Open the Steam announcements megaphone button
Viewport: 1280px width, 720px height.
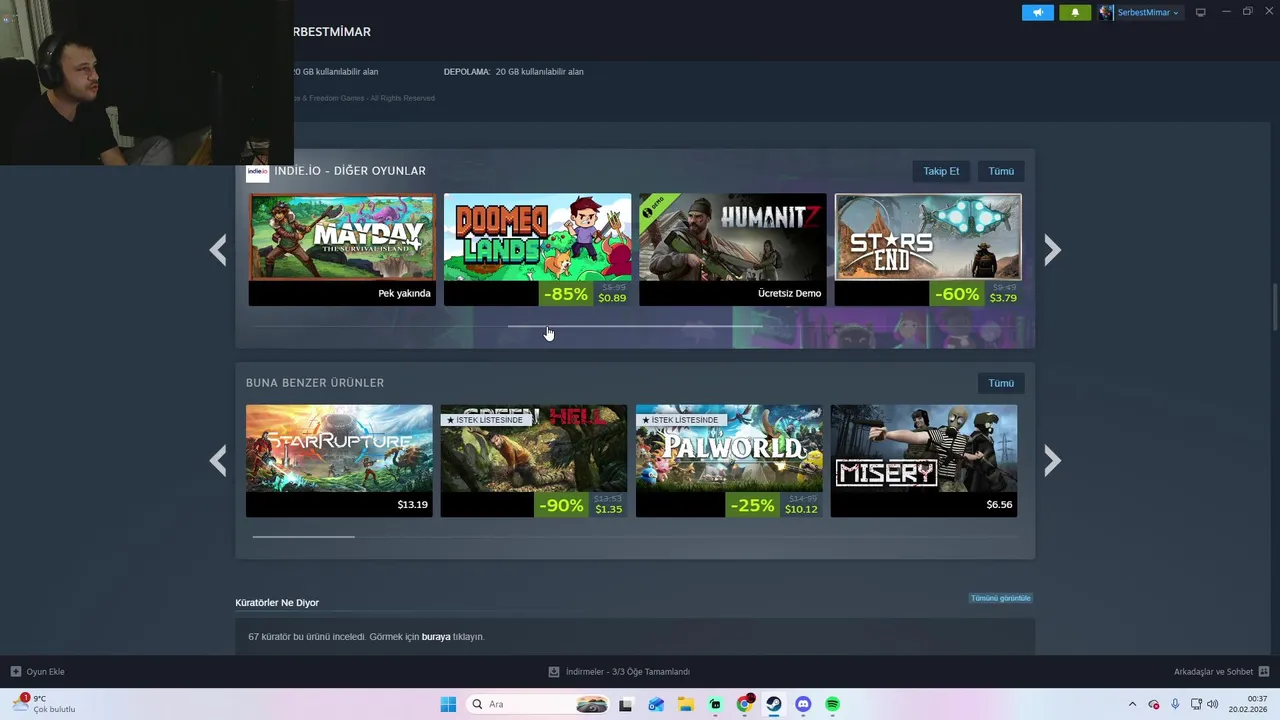click(x=1037, y=12)
